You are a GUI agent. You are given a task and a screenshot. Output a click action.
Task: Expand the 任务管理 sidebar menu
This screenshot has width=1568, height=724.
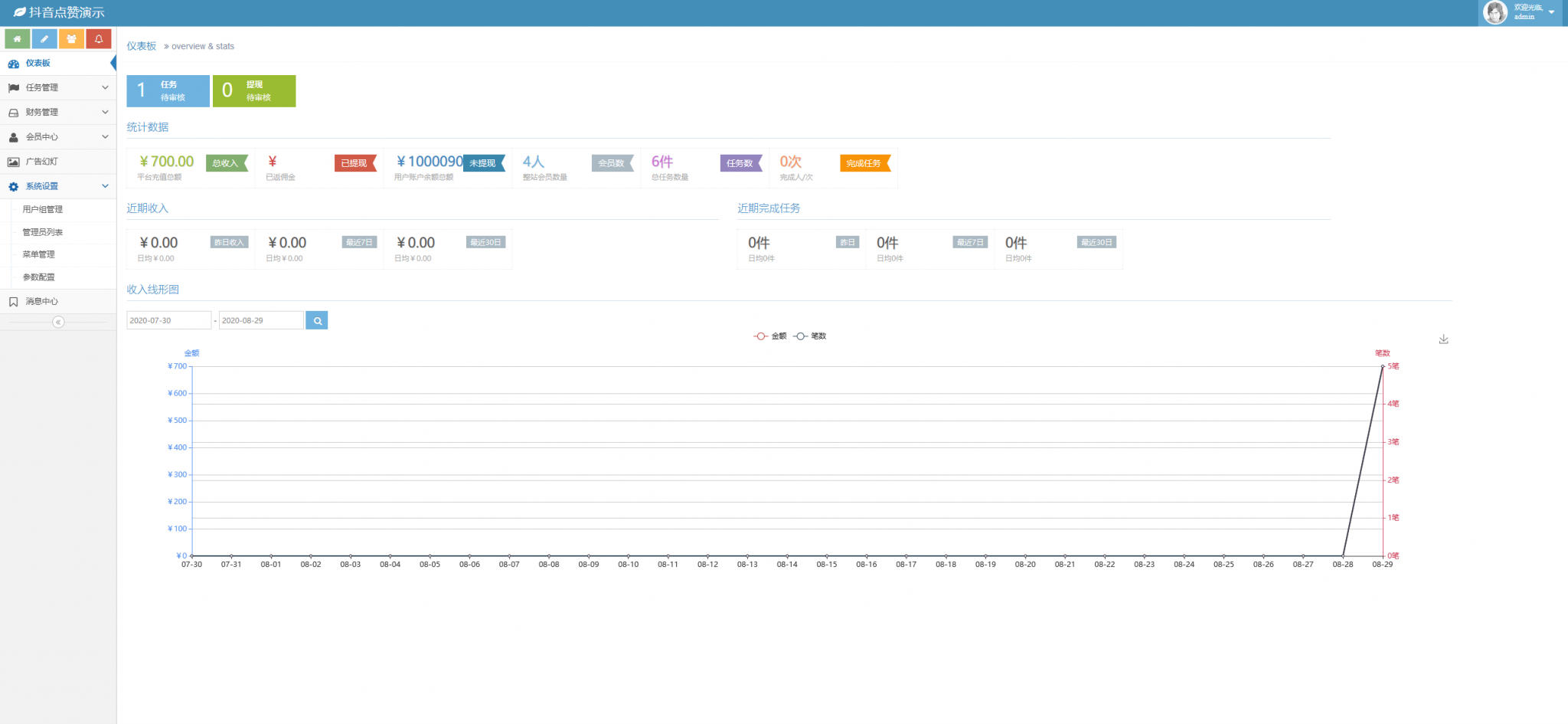pos(57,88)
